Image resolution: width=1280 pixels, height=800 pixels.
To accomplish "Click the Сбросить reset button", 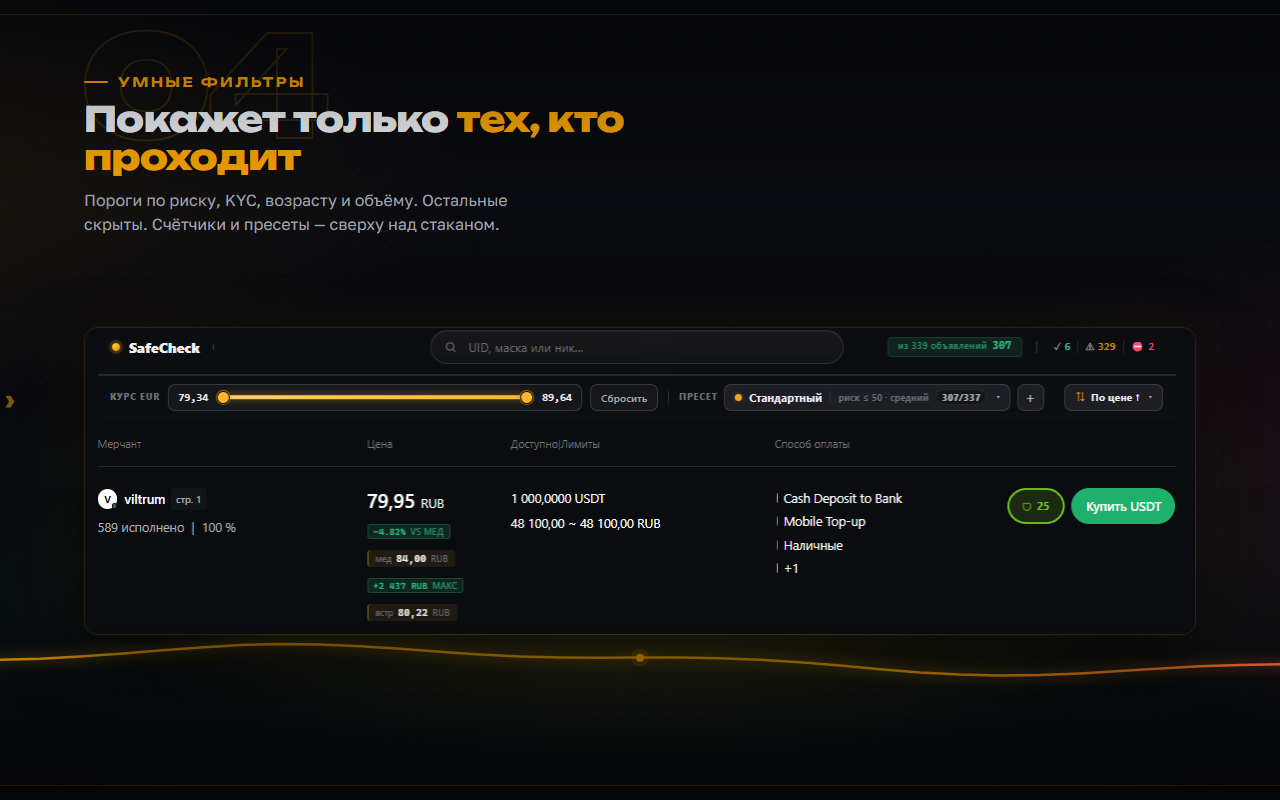I will coord(624,398).
